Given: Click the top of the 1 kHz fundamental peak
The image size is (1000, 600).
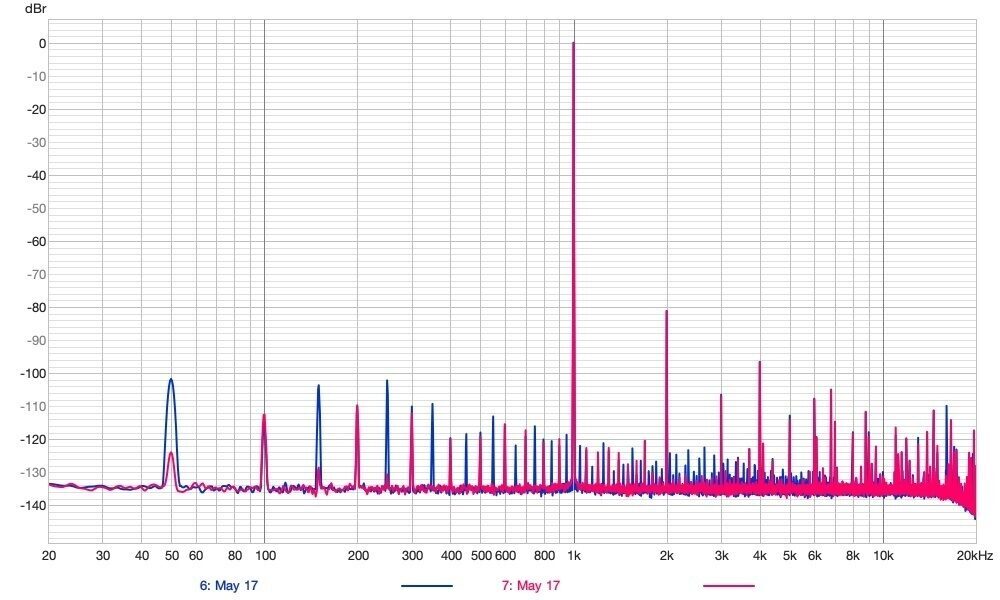Looking at the screenshot, I should pos(573,44).
